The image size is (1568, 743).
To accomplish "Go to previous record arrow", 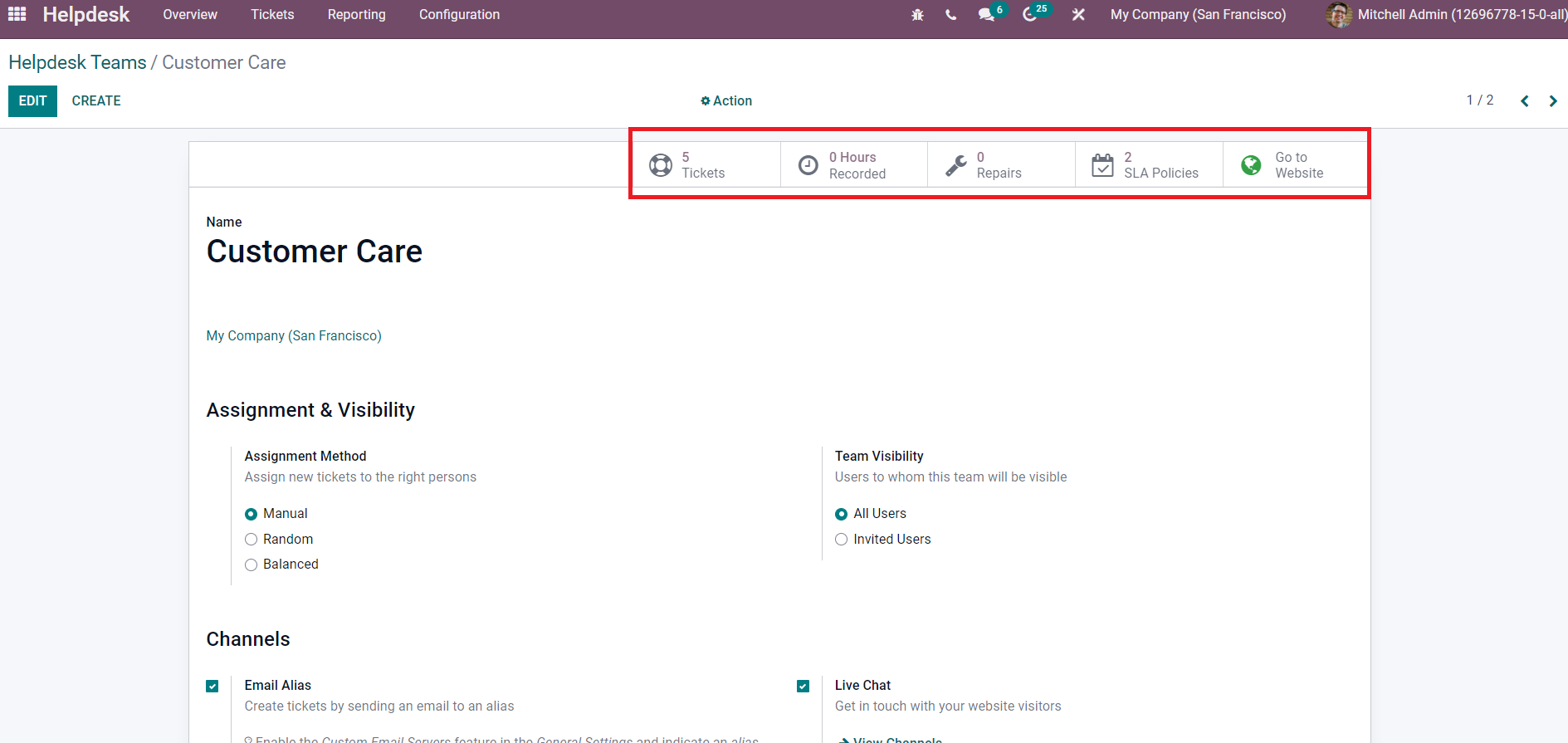I will tap(1525, 101).
